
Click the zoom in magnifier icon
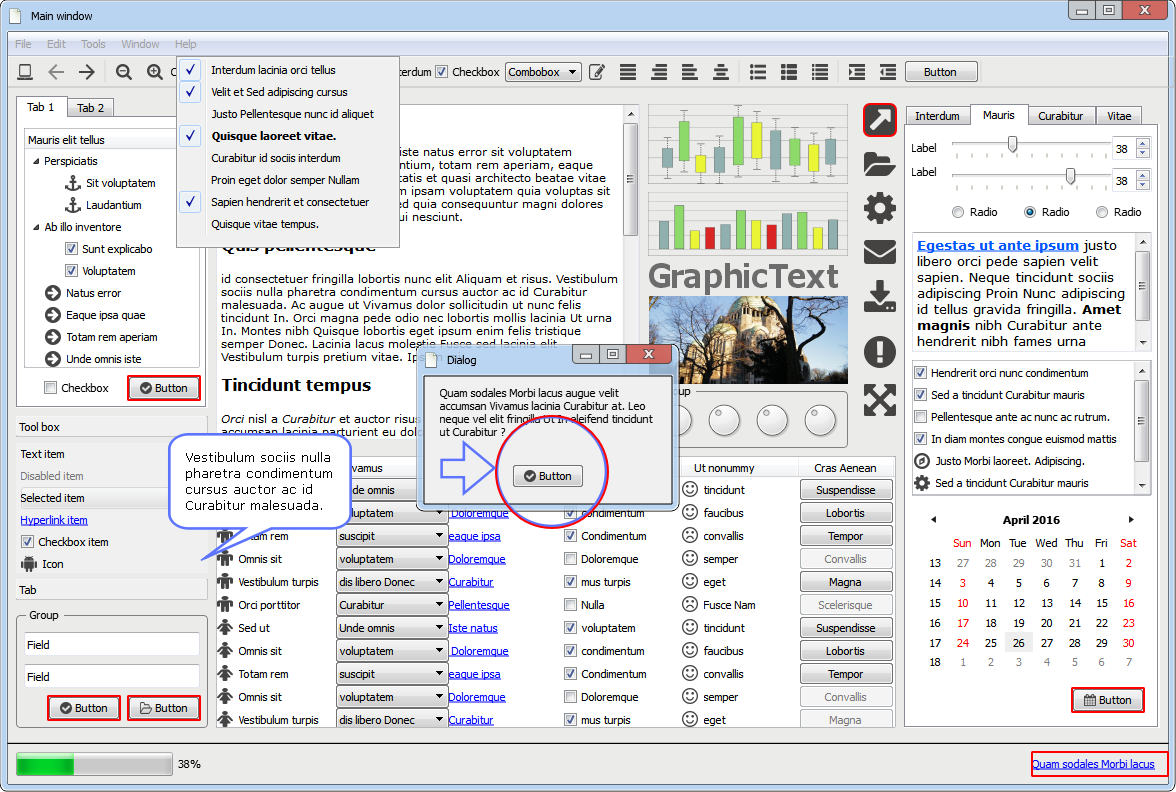[x=154, y=72]
